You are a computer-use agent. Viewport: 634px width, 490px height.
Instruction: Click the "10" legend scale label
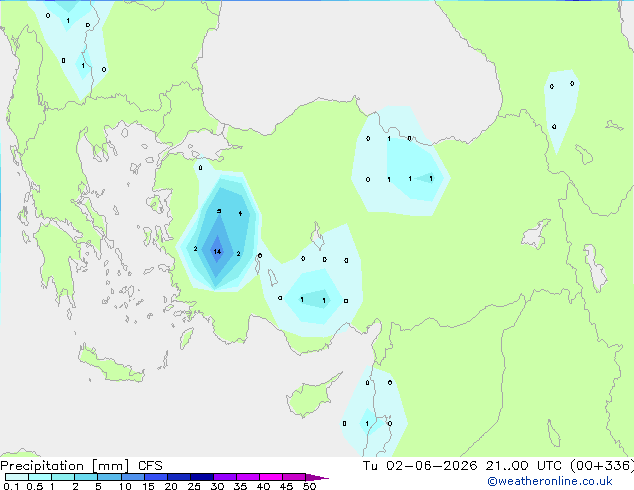pos(125,486)
